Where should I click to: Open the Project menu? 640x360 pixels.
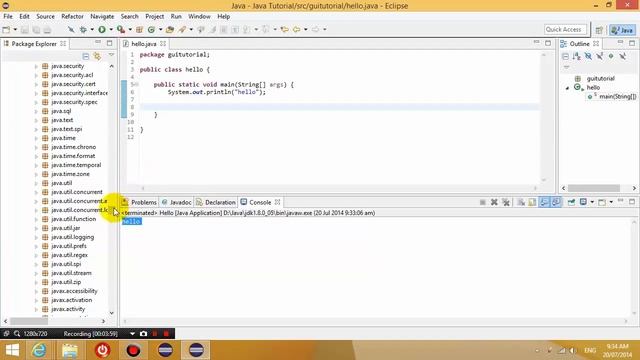(x=154, y=16)
